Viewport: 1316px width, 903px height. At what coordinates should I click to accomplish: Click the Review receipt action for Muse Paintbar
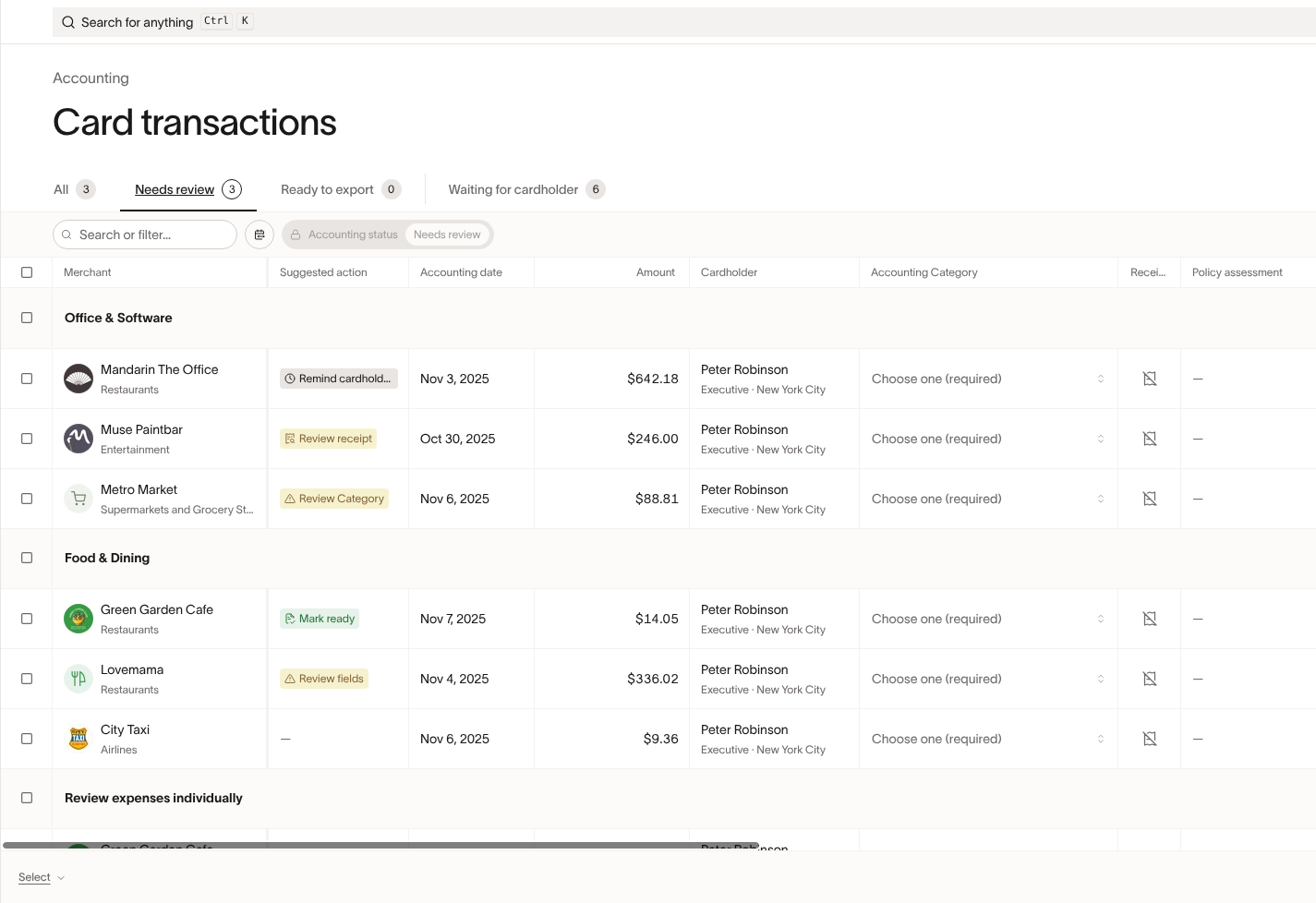[329, 439]
